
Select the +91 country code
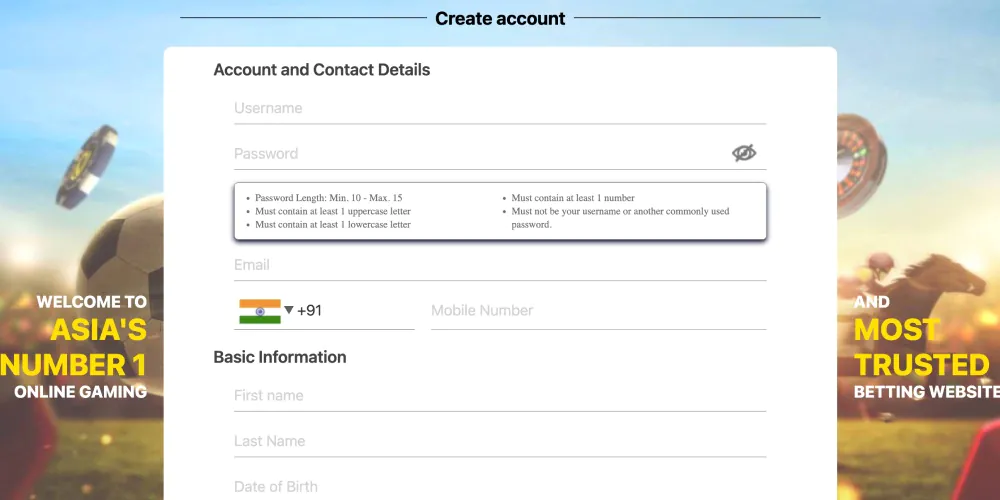310,311
